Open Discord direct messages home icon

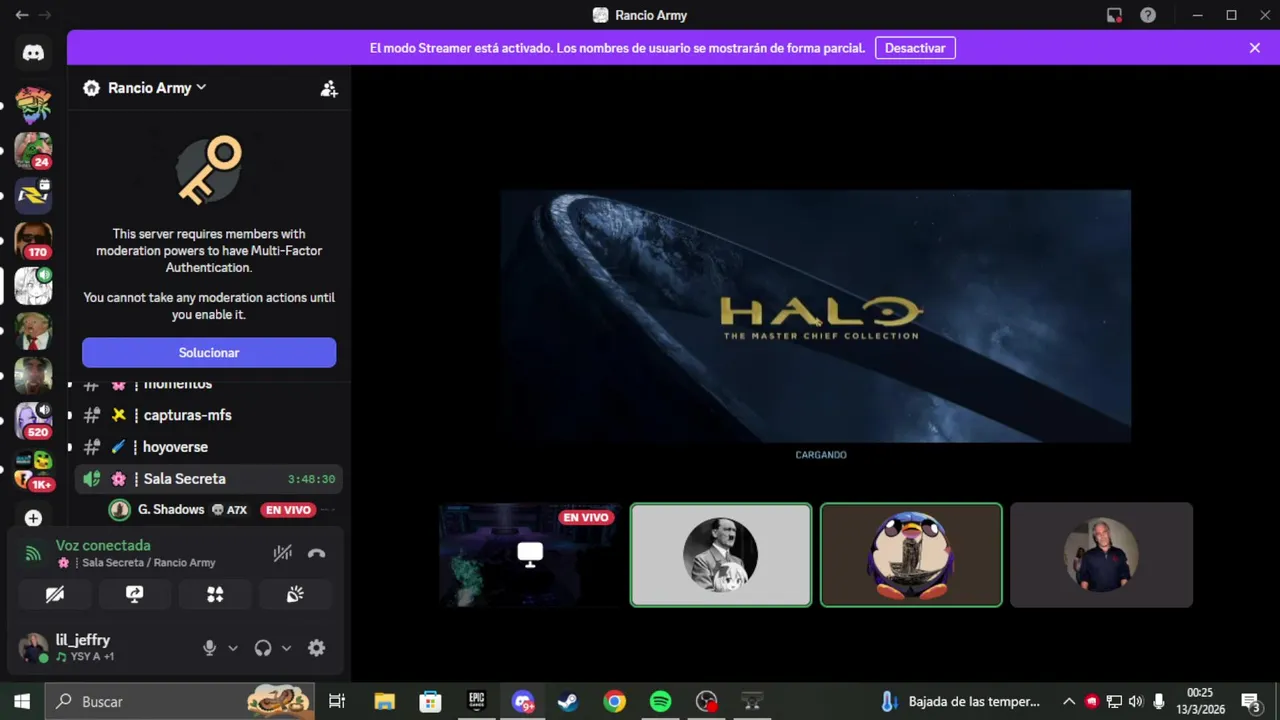[33, 53]
